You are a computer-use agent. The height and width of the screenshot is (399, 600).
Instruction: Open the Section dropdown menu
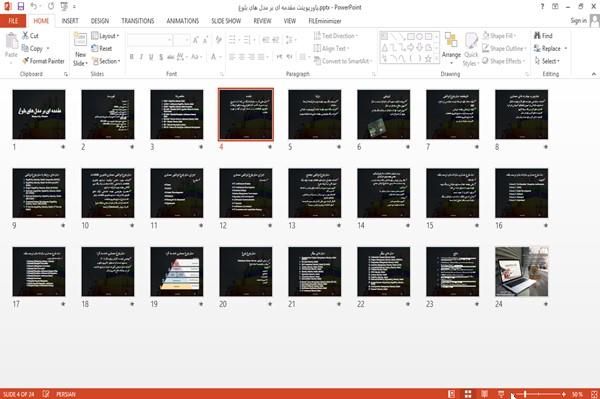click(106, 61)
